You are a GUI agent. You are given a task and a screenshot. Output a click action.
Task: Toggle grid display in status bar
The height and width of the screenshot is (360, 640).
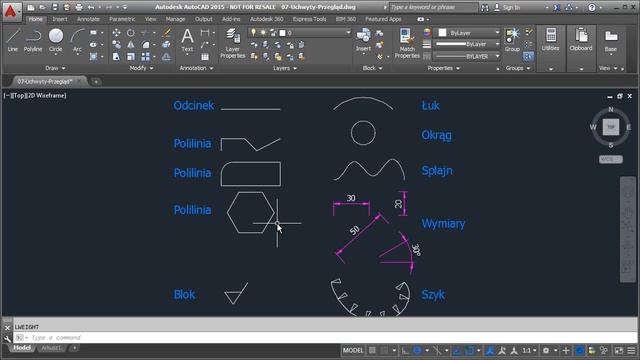[x=372, y=350]
